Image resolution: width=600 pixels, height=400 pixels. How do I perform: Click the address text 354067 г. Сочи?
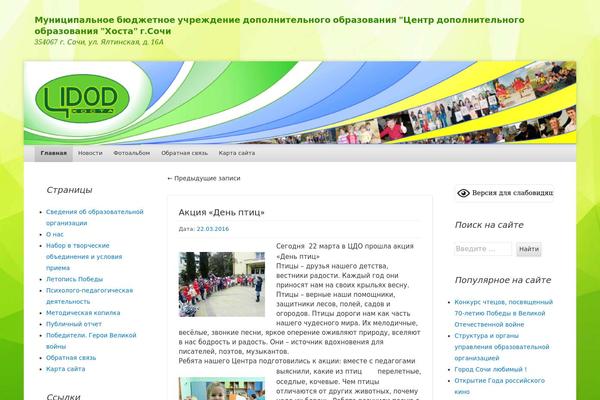[x=99, y=42]
